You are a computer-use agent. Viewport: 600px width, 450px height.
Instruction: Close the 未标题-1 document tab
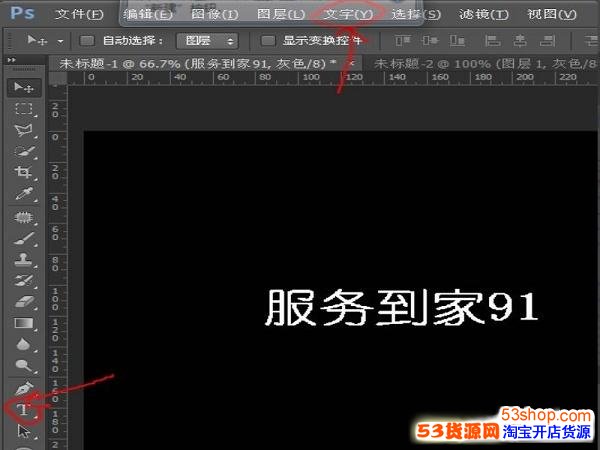click(x=353, y=63)
